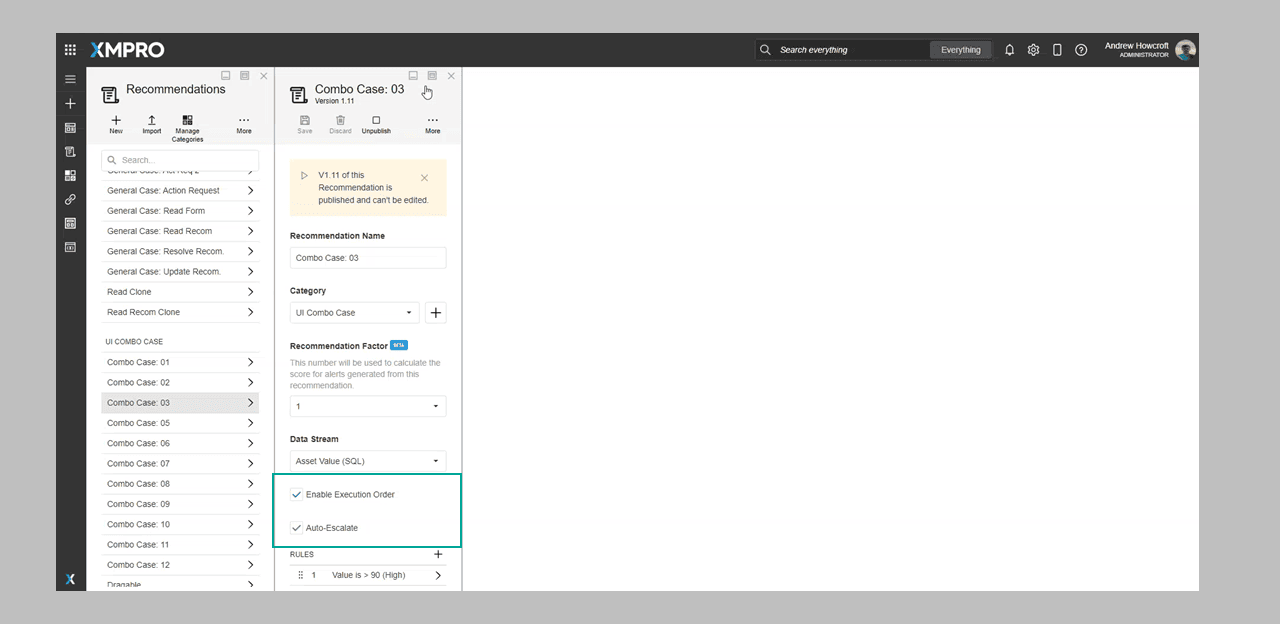Open the XMPRO apps grid icon
Image resolution: width=1280 pixels, height=624 pixels.
pyautogui.click(x=70, y=49)
